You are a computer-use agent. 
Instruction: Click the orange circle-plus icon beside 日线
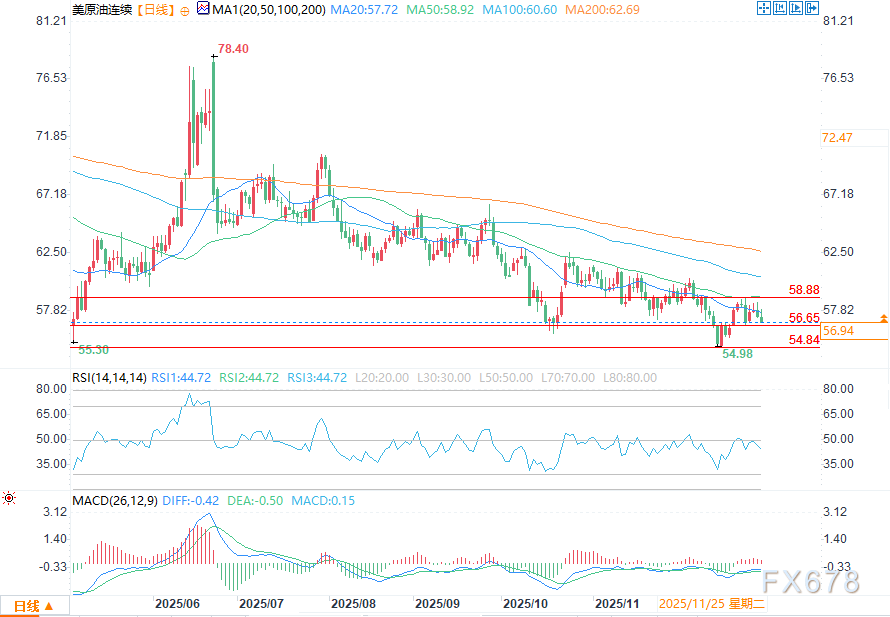click(x=186, y=9)
